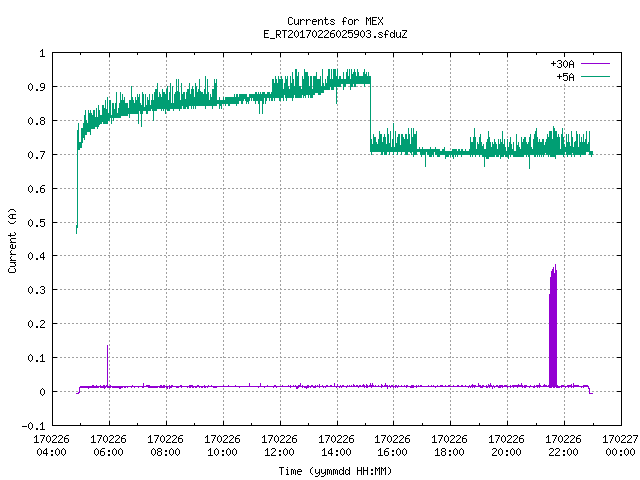Click the x-axis tick label 170227 00:00
The image size is (640, 480).
[x=620, y=445]
